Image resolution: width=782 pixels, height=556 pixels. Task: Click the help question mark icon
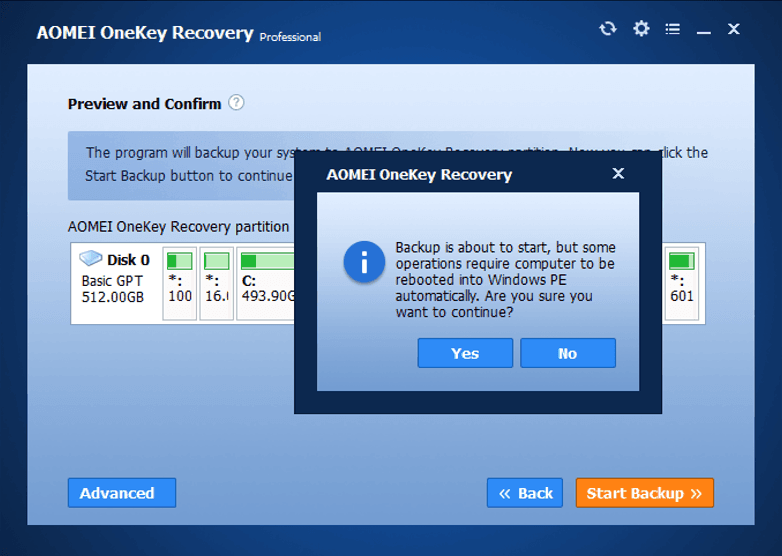(236, 103)
